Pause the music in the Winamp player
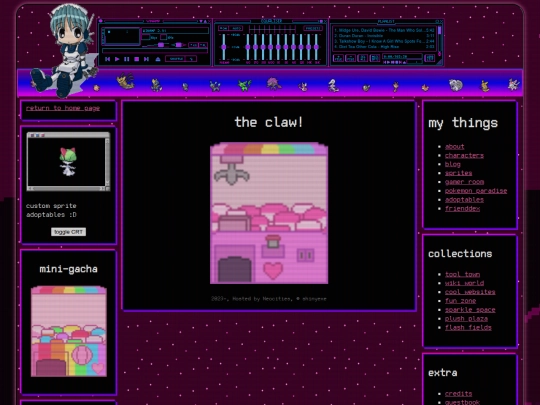 pyautogui.click(x=127, y=59)
